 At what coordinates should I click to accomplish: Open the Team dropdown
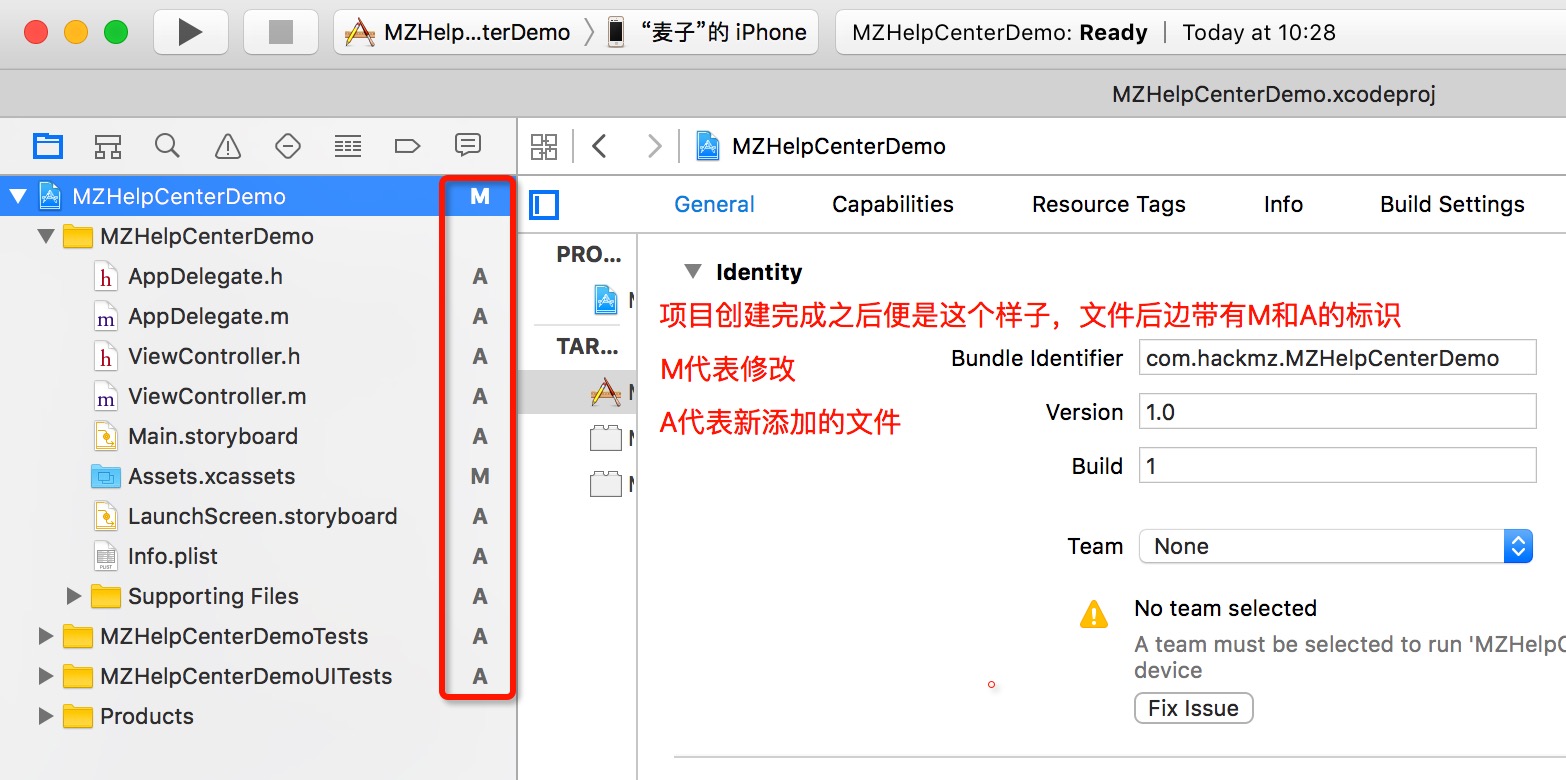pyautogui.click(x=1335, y=546)
